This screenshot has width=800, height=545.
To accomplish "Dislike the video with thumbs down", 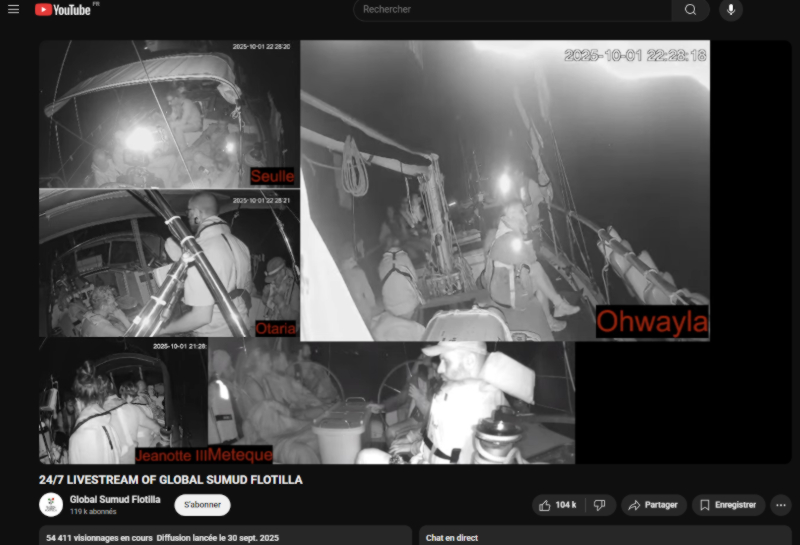I will [x=599, y=505].
